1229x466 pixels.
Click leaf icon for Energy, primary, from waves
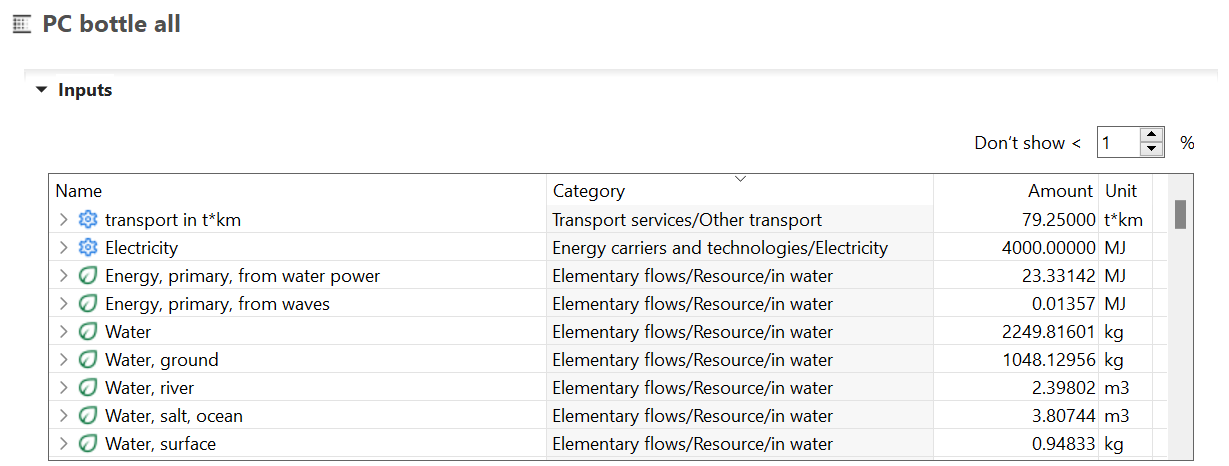pyautogui.click(x=88, y=304)
